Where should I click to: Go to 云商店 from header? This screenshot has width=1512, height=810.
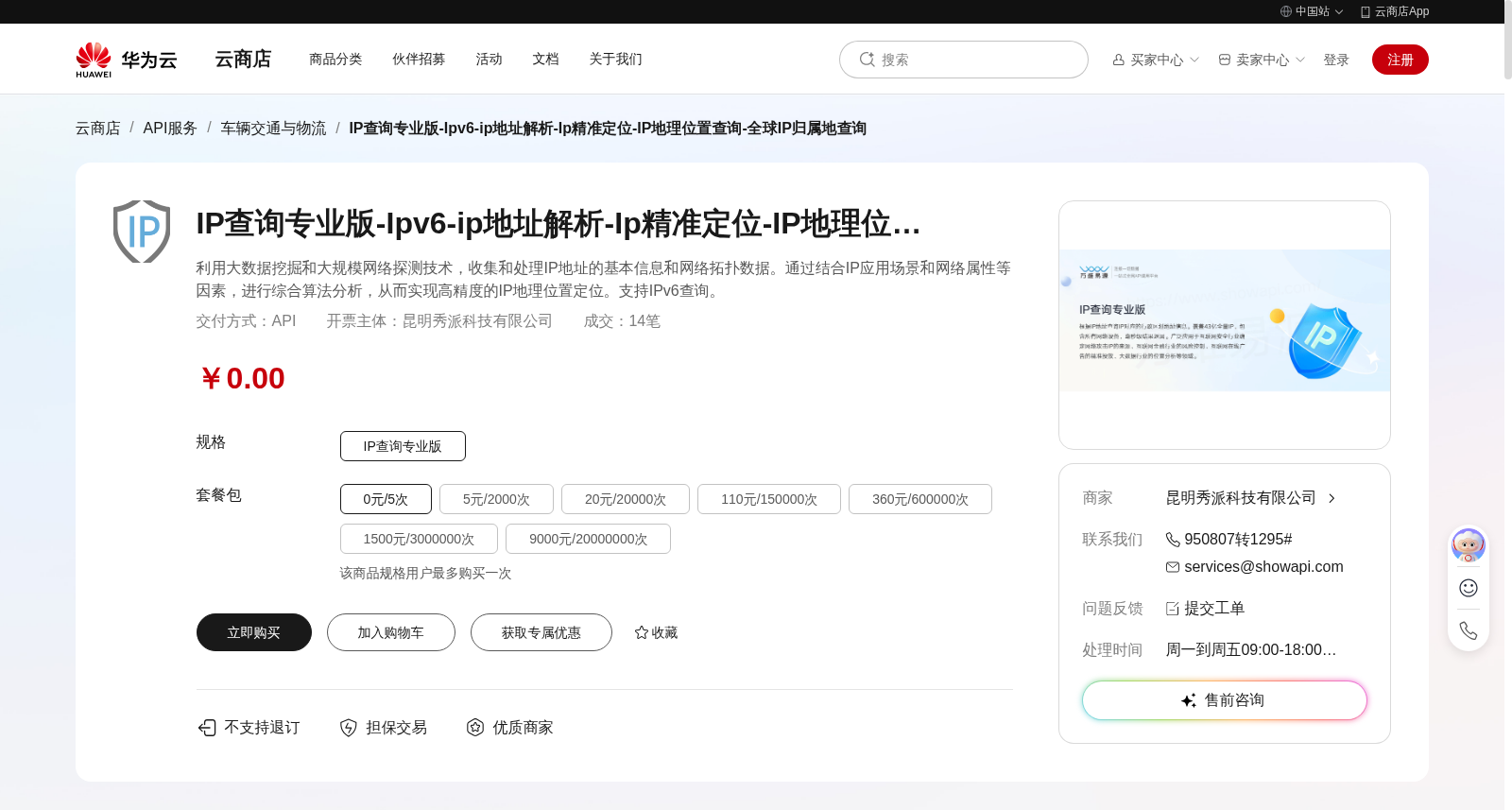tap(243, 59)
